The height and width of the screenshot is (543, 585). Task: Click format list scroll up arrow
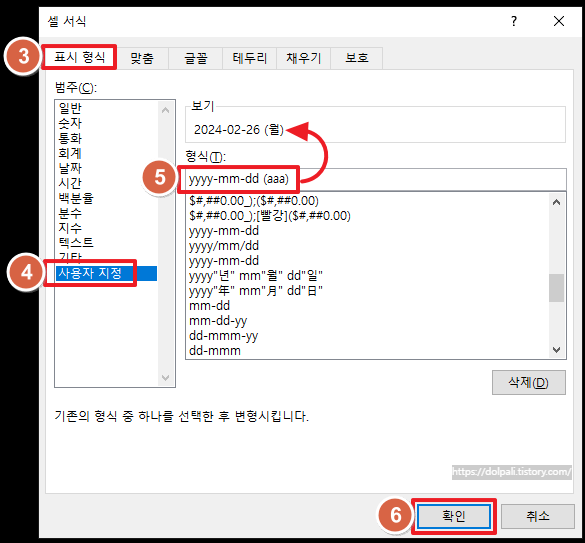(x=556, y=203)
